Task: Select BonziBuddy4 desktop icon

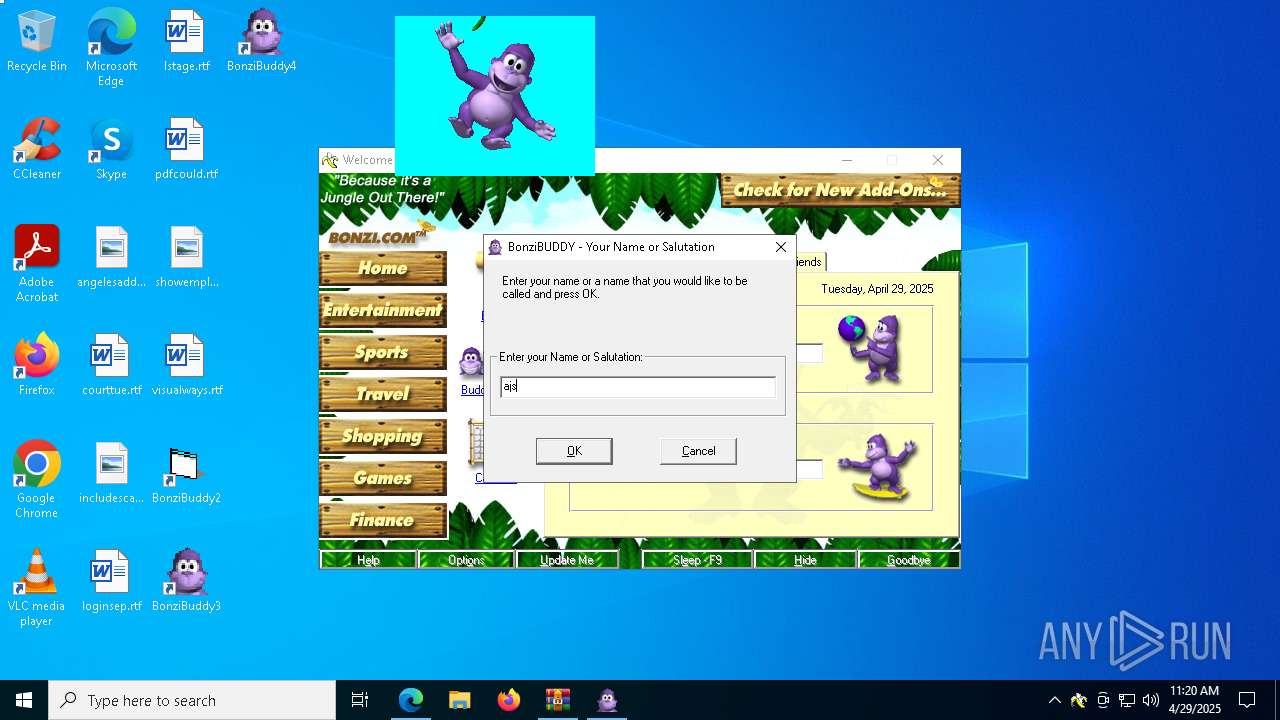Action: point(261,42)
